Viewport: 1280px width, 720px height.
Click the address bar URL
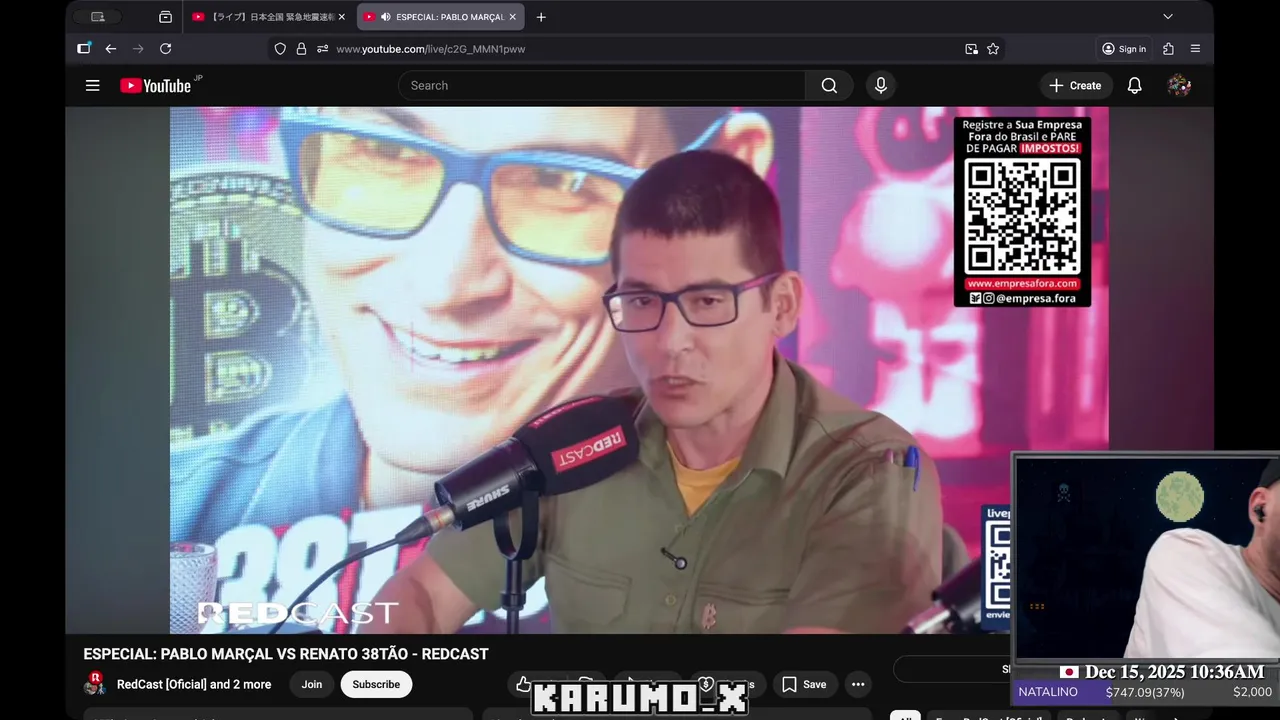tap(430, 48)
